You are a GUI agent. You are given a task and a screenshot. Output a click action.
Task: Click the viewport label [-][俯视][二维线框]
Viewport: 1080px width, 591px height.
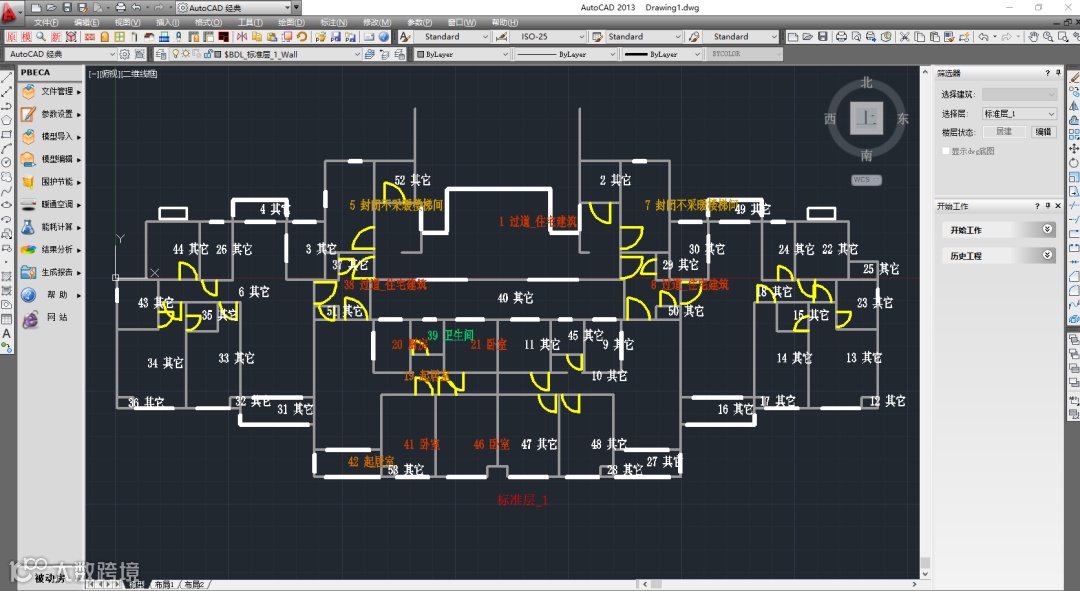coord(123,74)
